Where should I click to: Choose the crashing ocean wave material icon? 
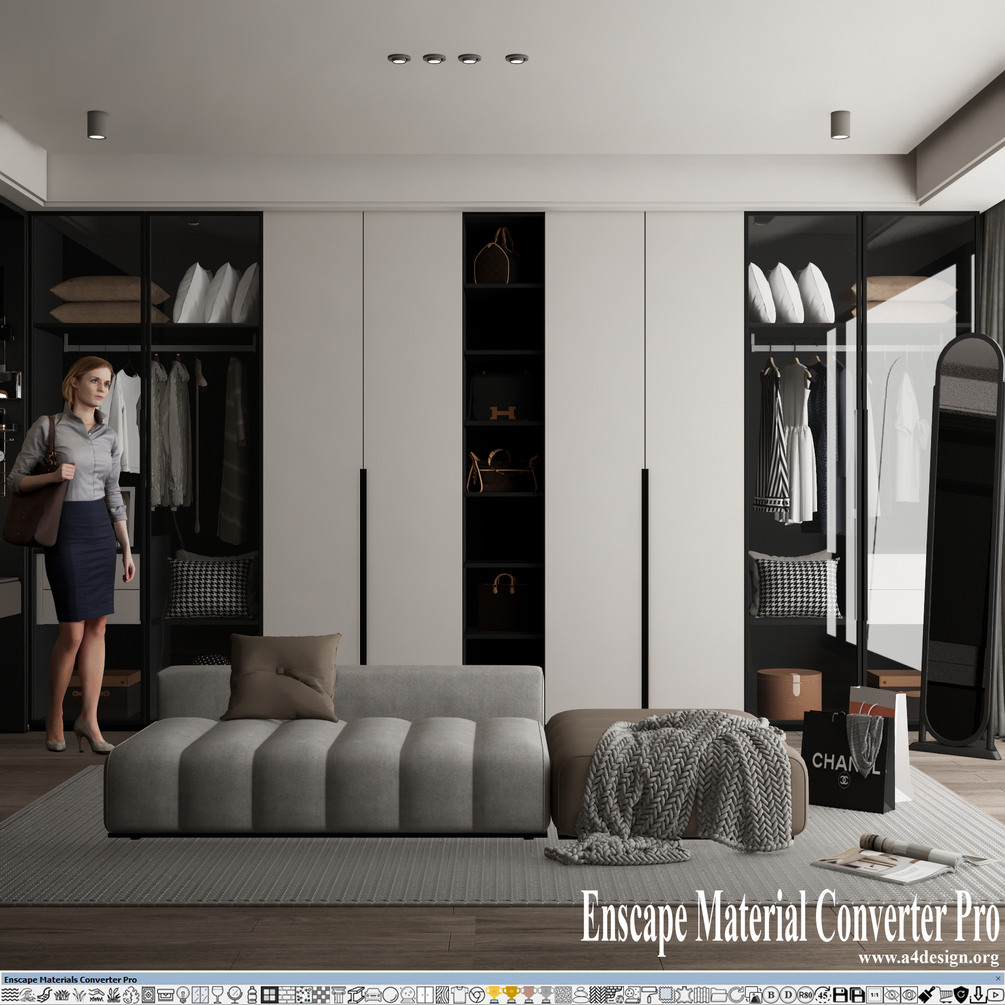[x=26, y=995]
